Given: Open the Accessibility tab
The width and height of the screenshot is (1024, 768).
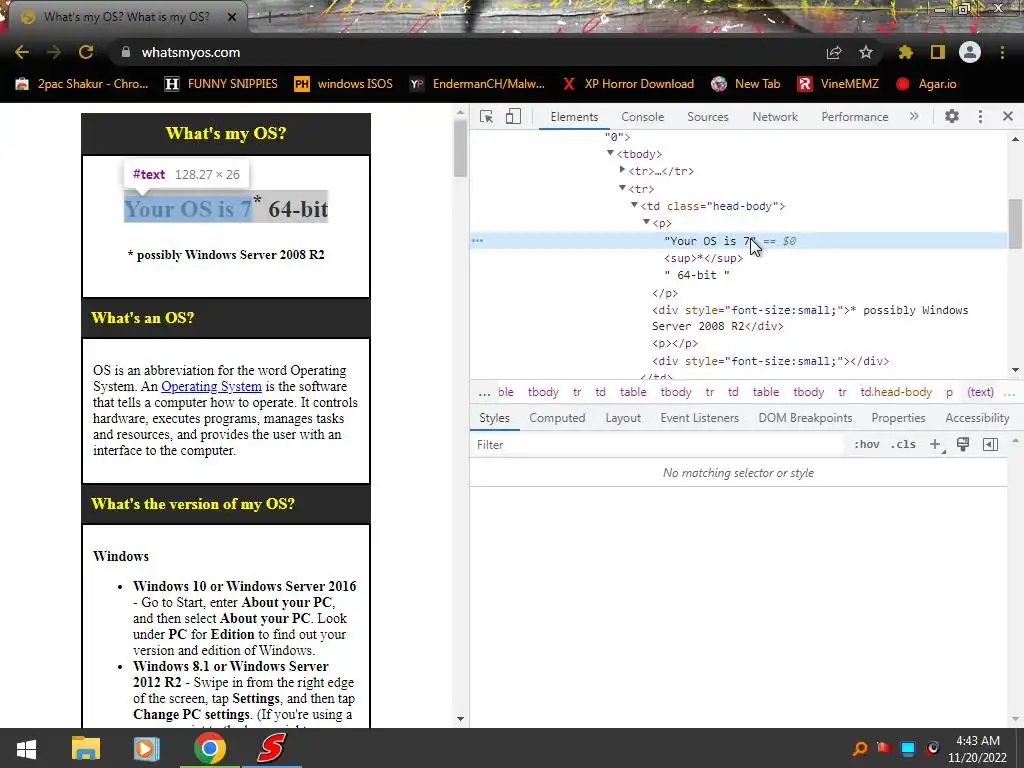Looking at the screenshot, I should pyautogui.click(x=977, y=418).
